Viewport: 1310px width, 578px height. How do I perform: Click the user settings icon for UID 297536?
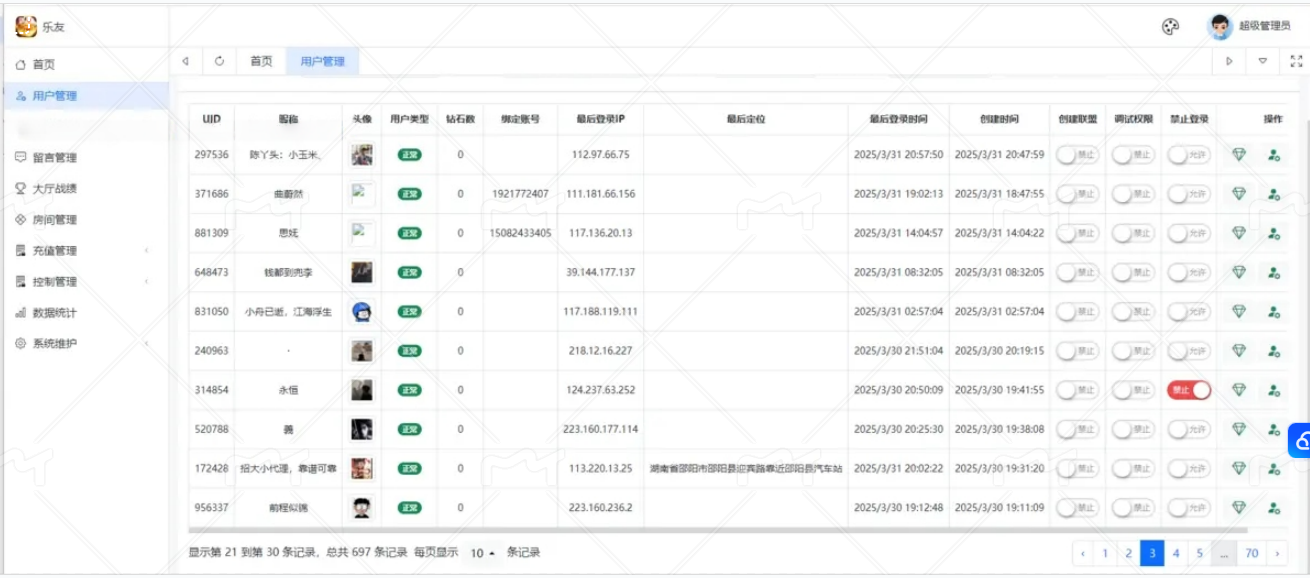(x=1273, y=155)
